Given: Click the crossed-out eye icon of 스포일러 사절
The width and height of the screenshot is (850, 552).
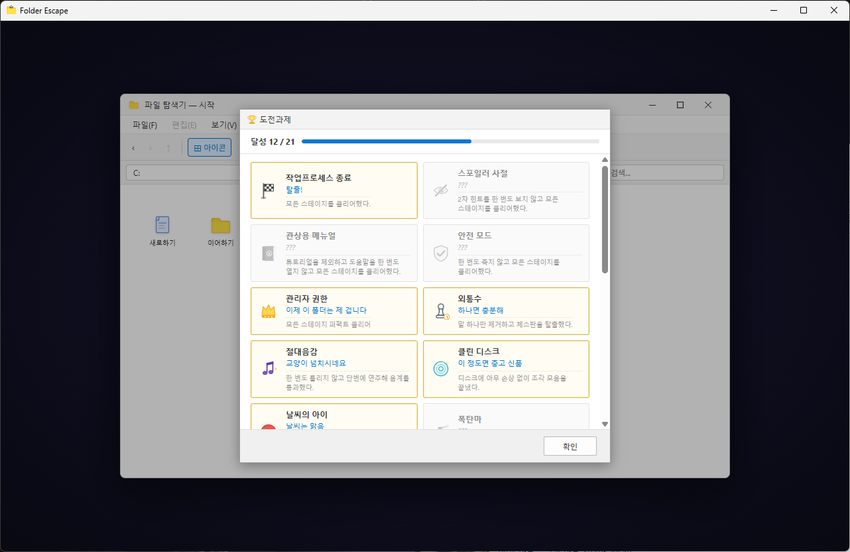Looking at the screenshot, I should pos(441,190).
